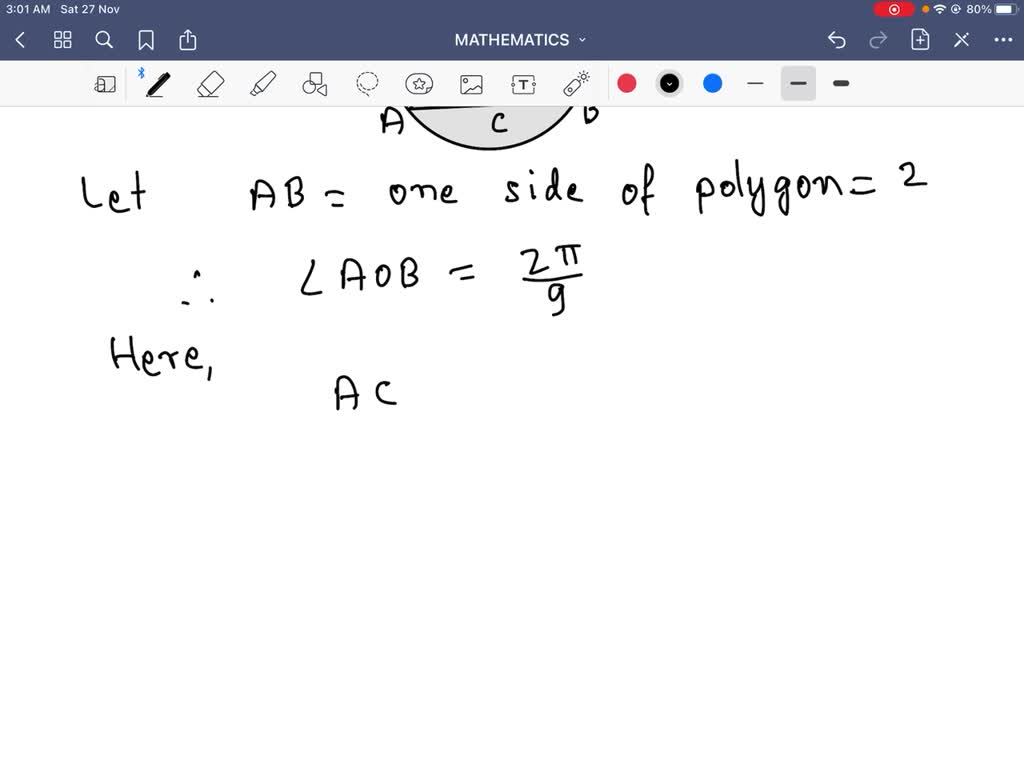Open the Stickers tool
Screen dimensions: 1024x768
(420, 83)
